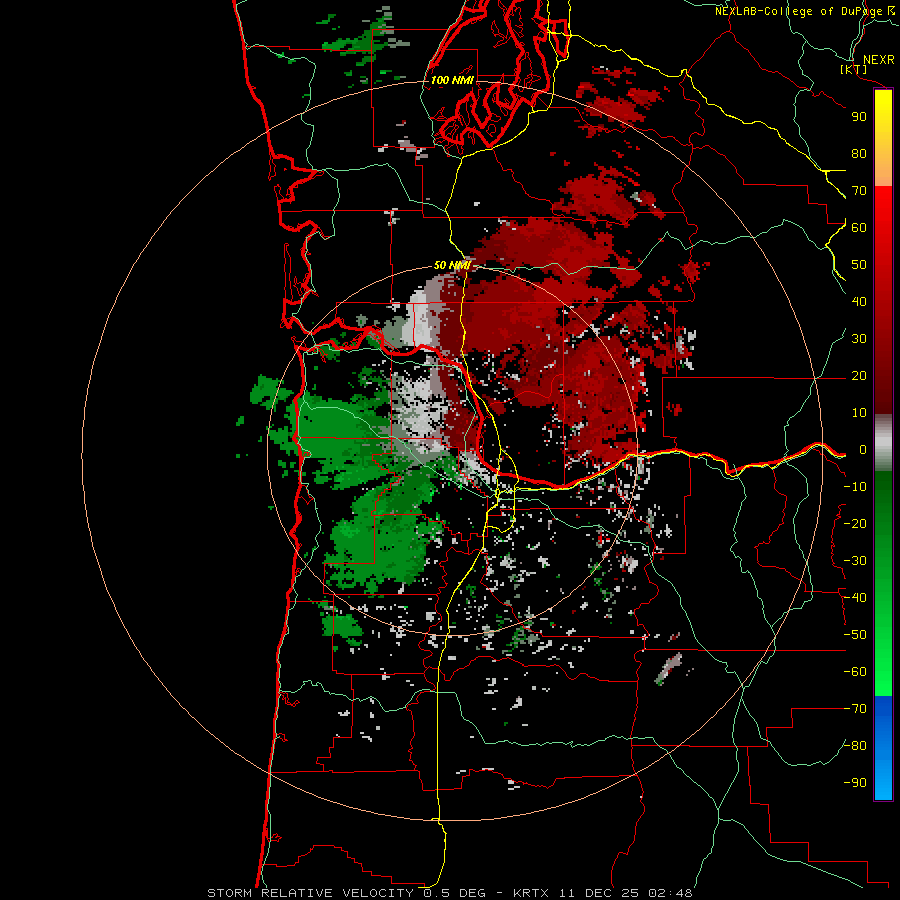Click the 40 value on the velocity scale

point(859,302)
